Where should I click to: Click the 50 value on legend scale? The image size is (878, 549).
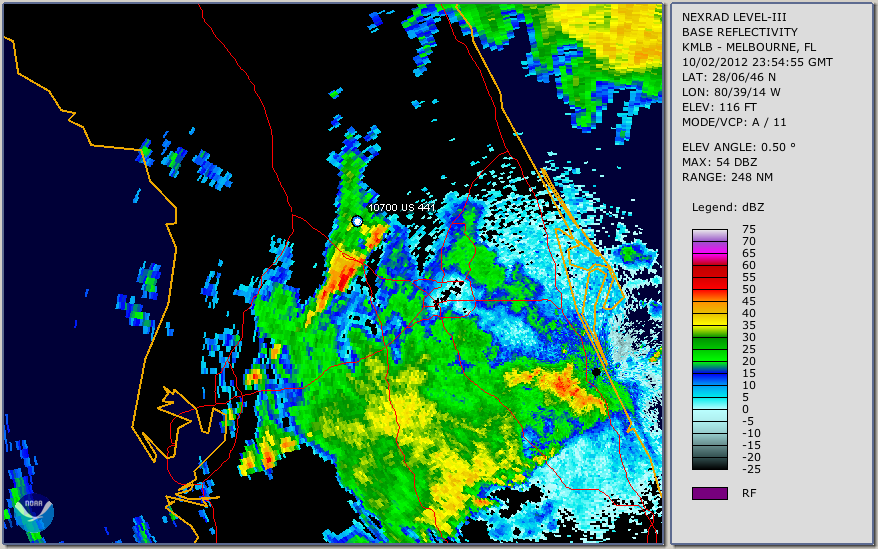pos(749,289)
